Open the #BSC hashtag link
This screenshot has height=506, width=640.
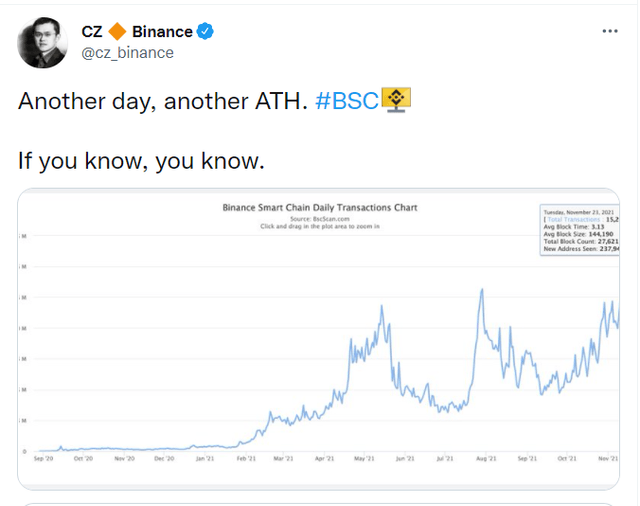346,101
